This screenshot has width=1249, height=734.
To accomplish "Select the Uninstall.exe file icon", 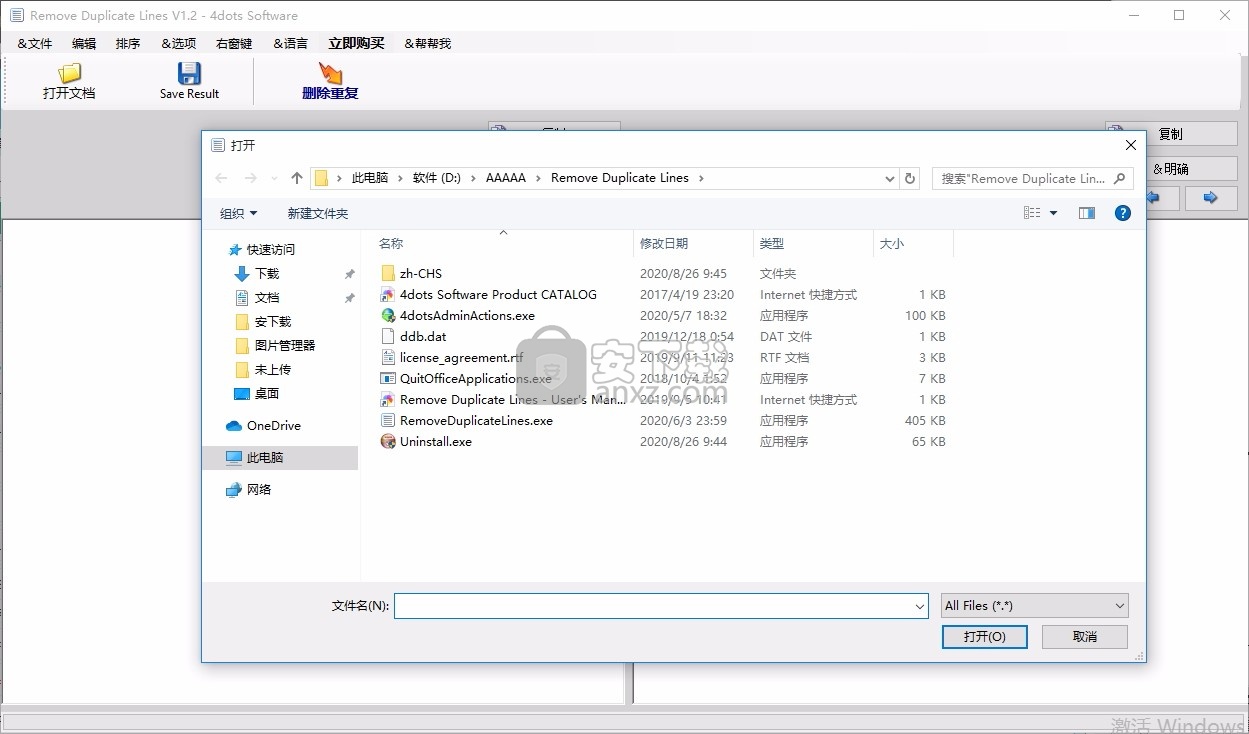I will point(389,441).
